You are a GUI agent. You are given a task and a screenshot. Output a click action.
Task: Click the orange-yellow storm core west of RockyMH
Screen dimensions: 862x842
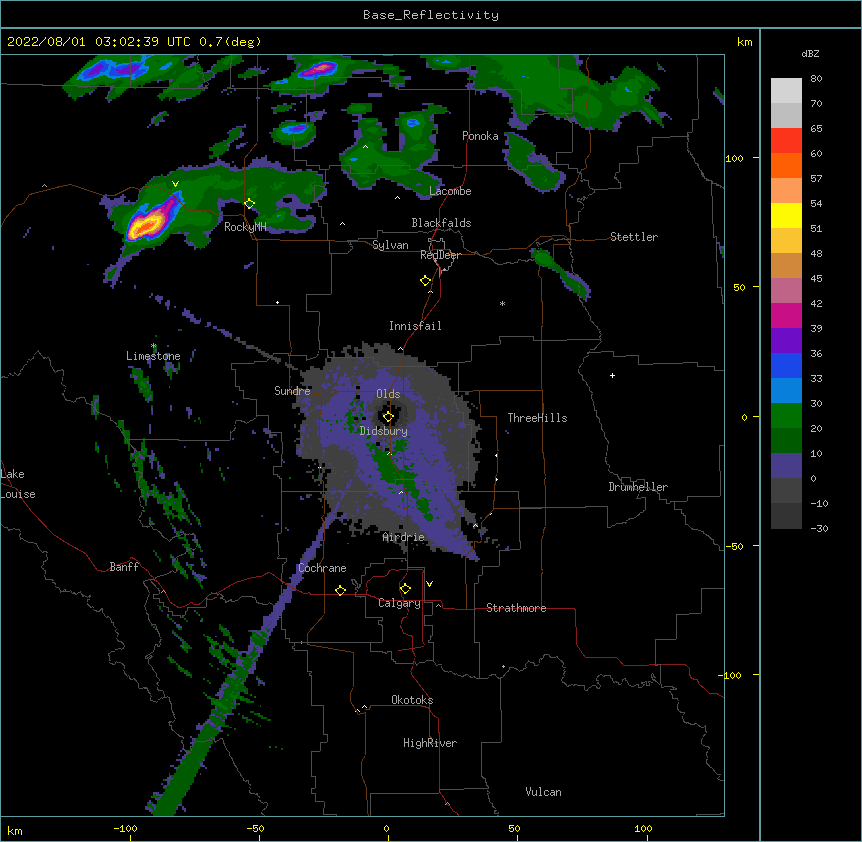click(146, 224)
